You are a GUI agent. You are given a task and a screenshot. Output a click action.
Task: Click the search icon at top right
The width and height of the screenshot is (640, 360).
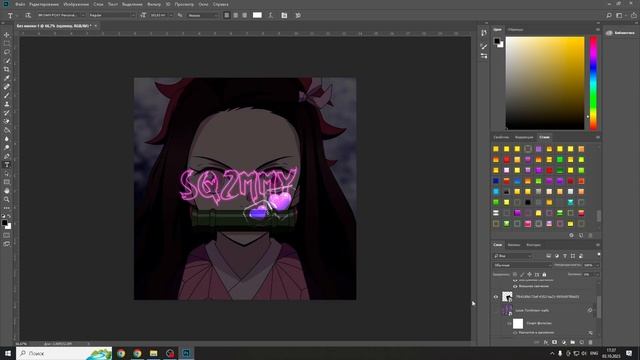pos(609,15)
